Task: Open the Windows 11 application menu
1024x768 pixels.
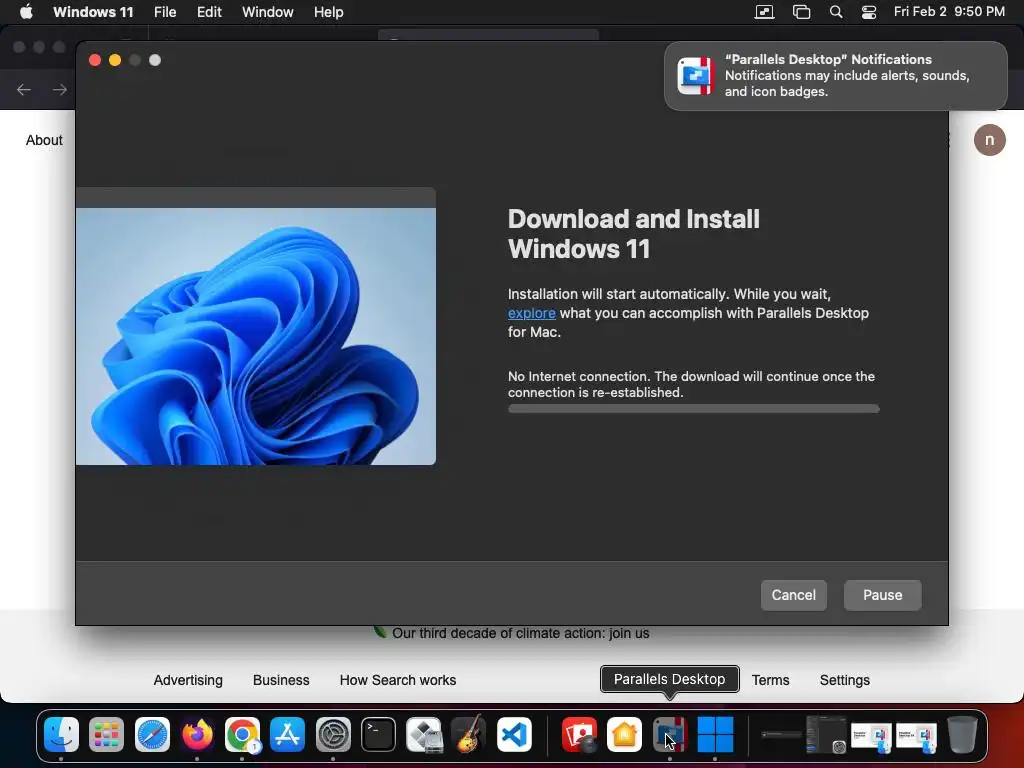Action: pos(93,12)
